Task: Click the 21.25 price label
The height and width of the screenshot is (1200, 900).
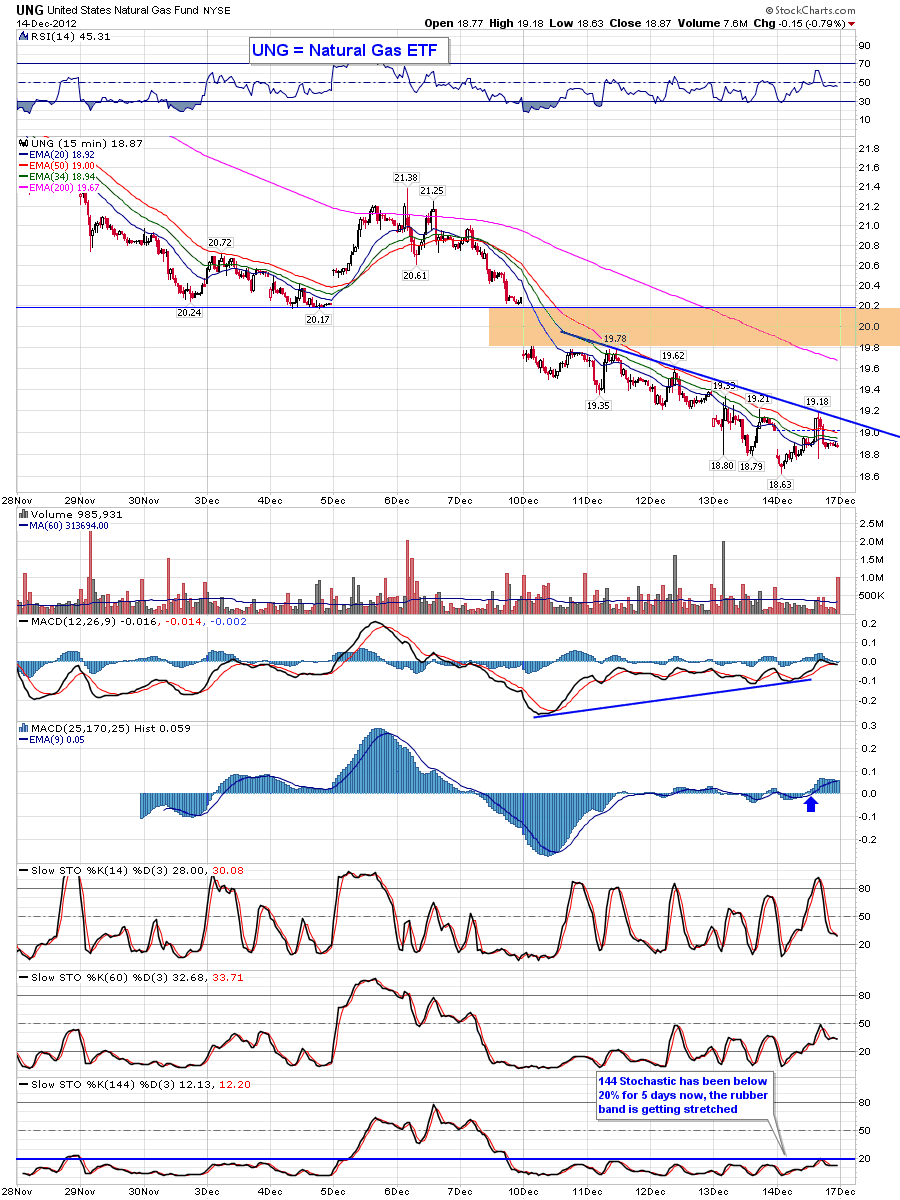Action: click(432, 190)
